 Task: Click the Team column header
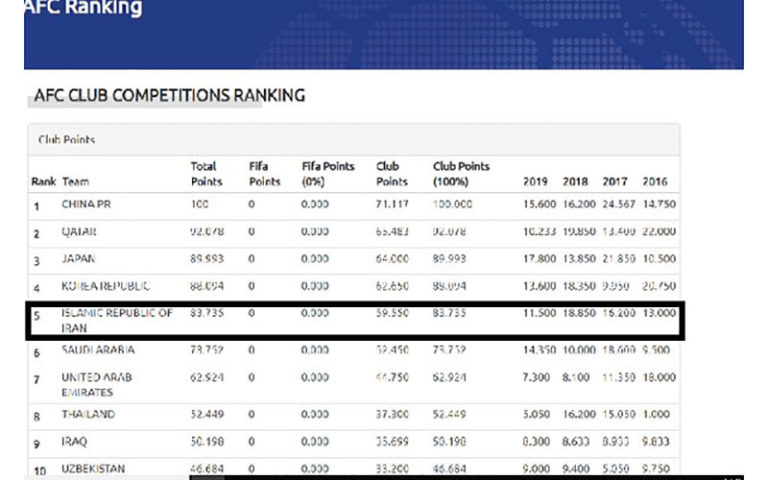[75, 182]
